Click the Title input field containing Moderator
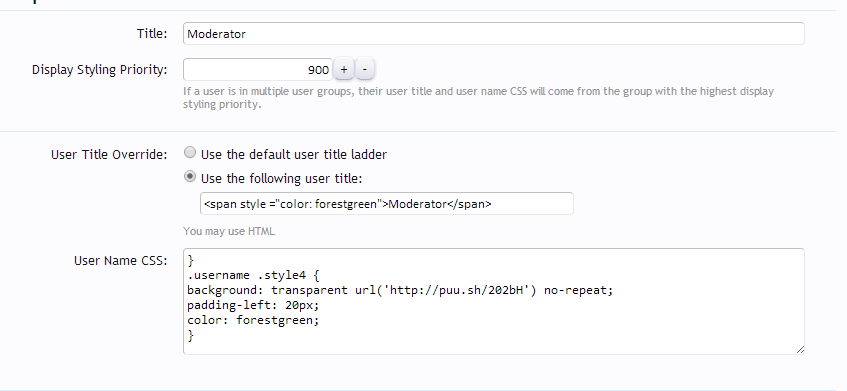The image size is (847, 391). pos(494,33)
